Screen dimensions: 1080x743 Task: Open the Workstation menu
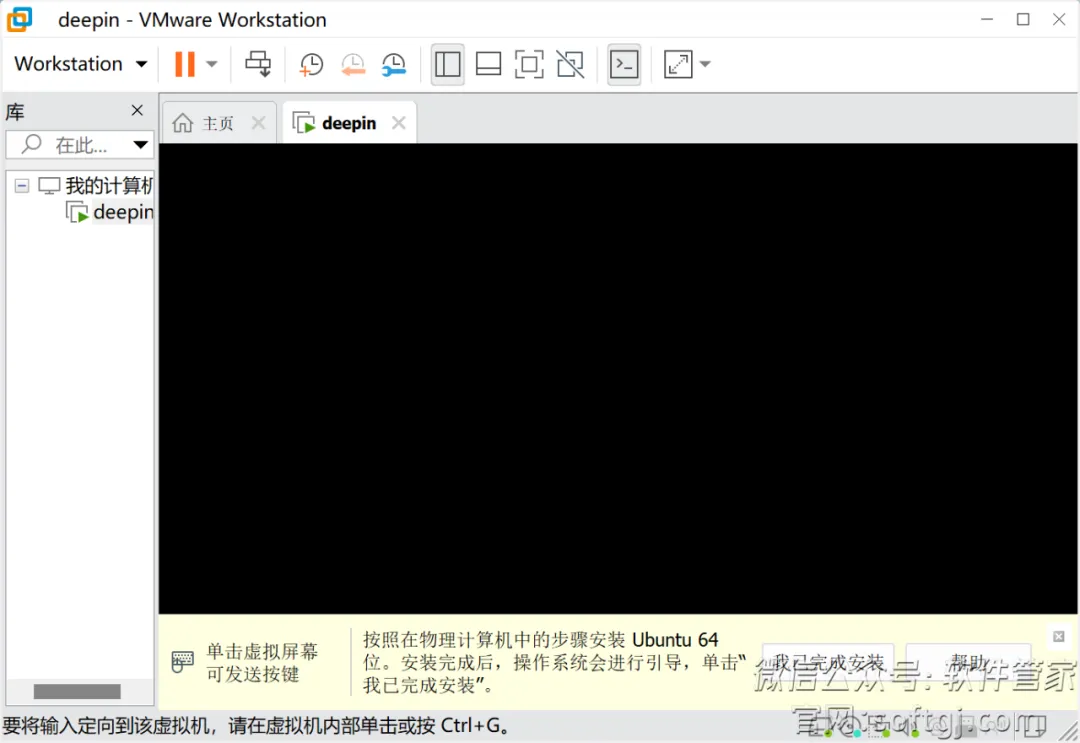click(81, 64)
